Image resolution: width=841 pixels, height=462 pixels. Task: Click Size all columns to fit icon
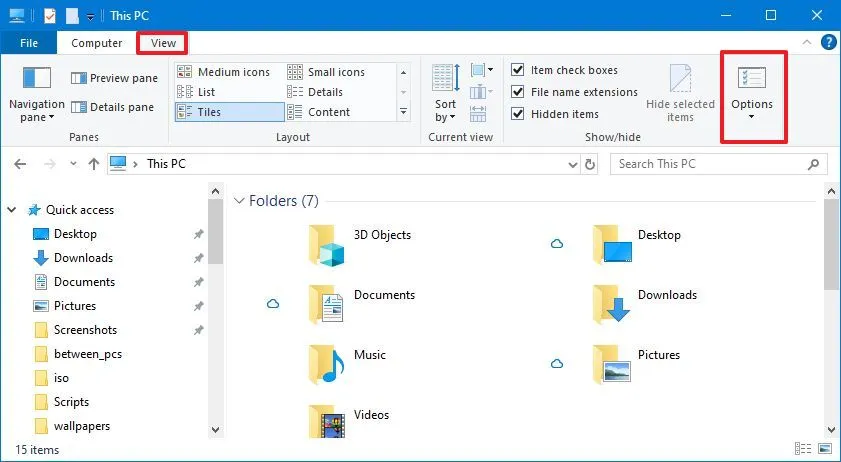coord(478,114)
